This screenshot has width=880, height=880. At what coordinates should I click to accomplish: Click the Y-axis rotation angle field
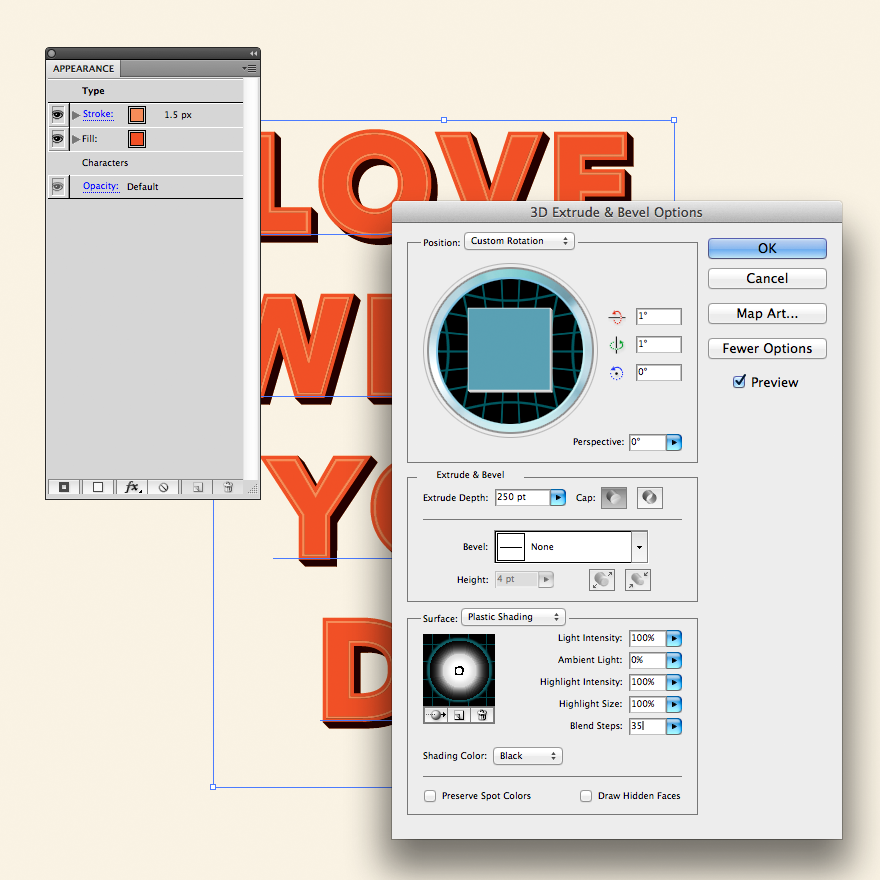tap(658, 344)
